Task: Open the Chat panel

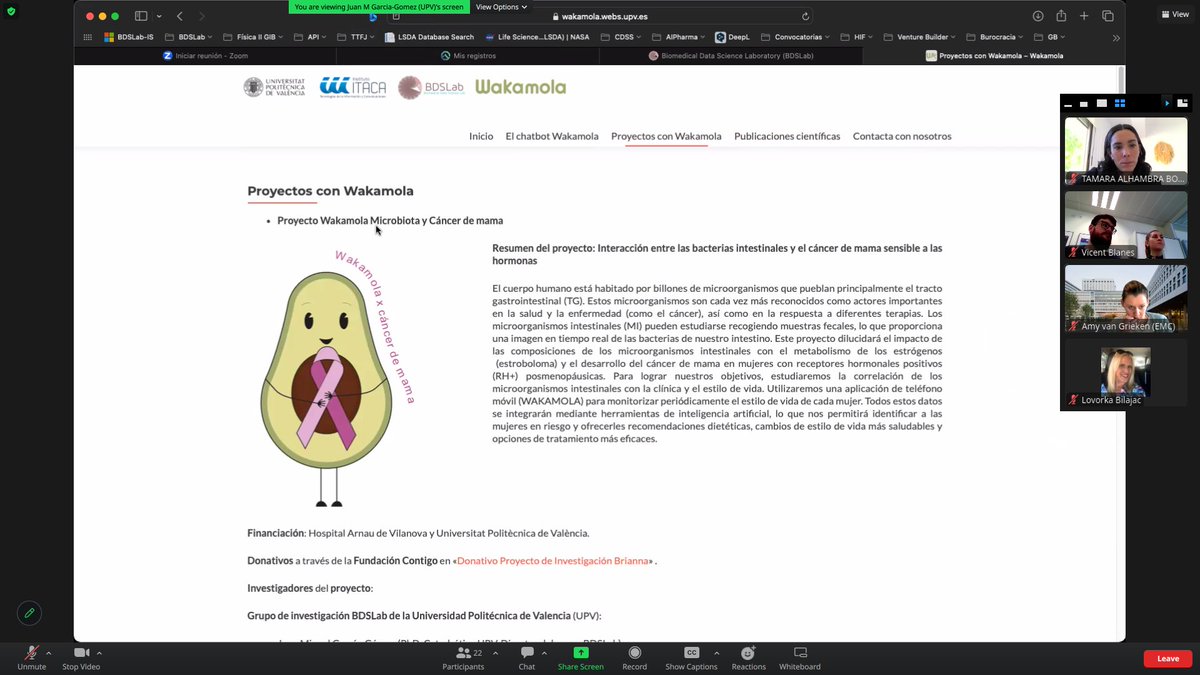Action: pos(527,657)
